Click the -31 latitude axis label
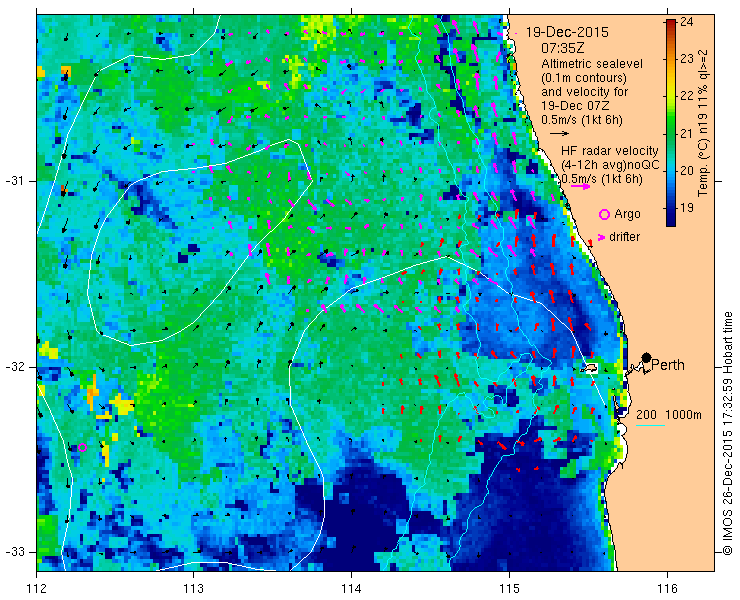This screenshot has height=600, width=740. [15, 181]
